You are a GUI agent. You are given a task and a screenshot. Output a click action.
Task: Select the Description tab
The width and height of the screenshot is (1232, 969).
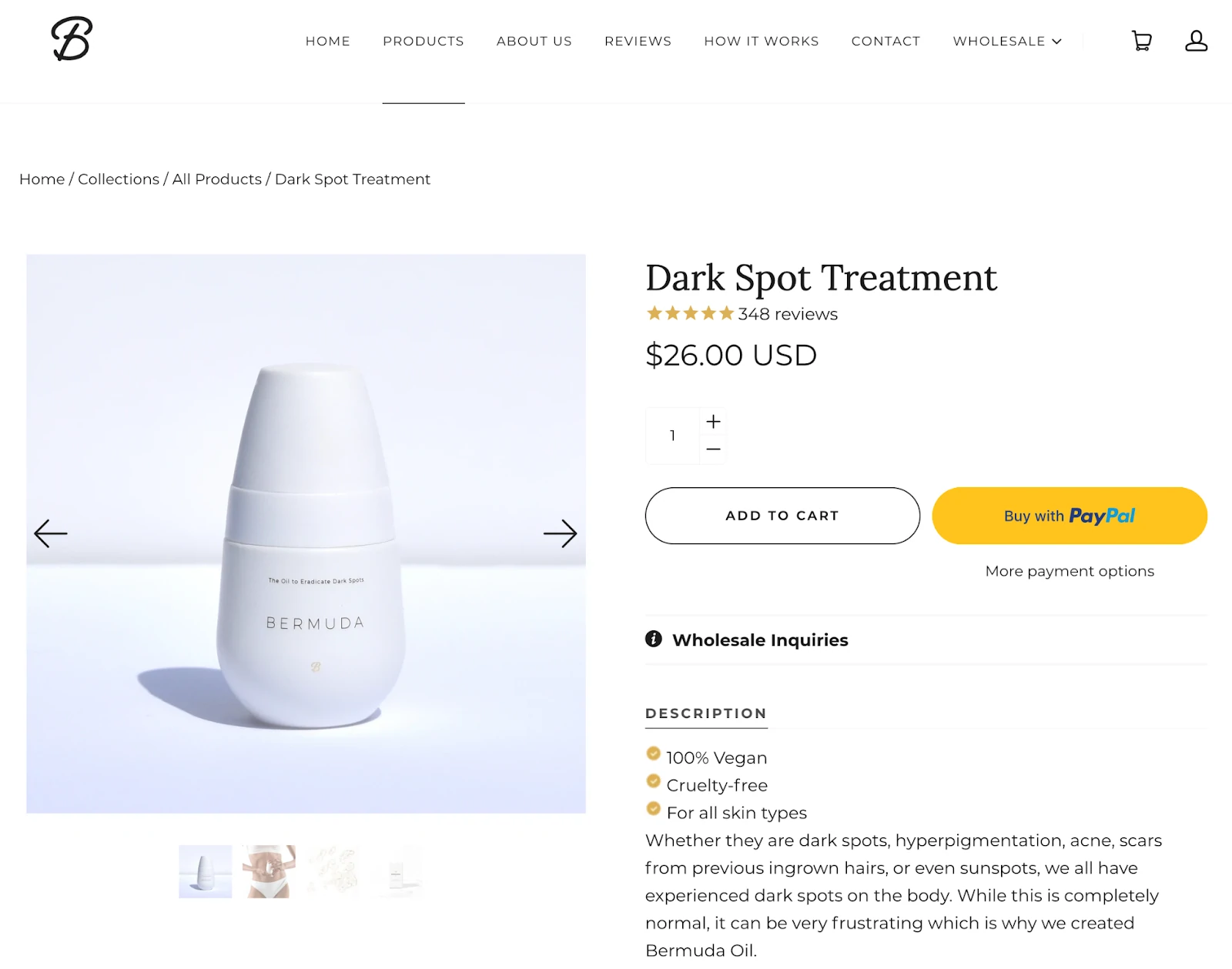tap(706, 713)
